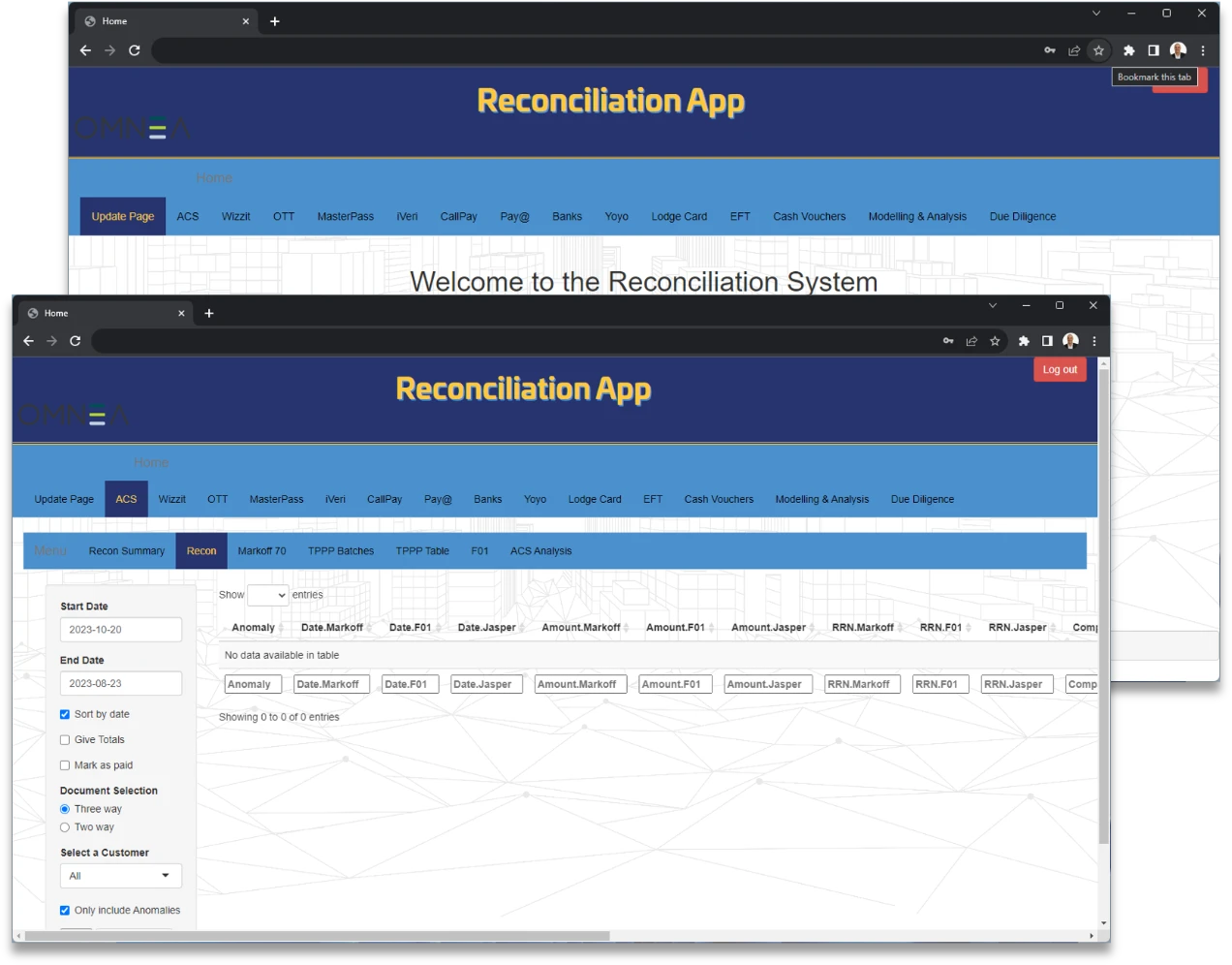Reload the page in front browser window

(75, 341)
